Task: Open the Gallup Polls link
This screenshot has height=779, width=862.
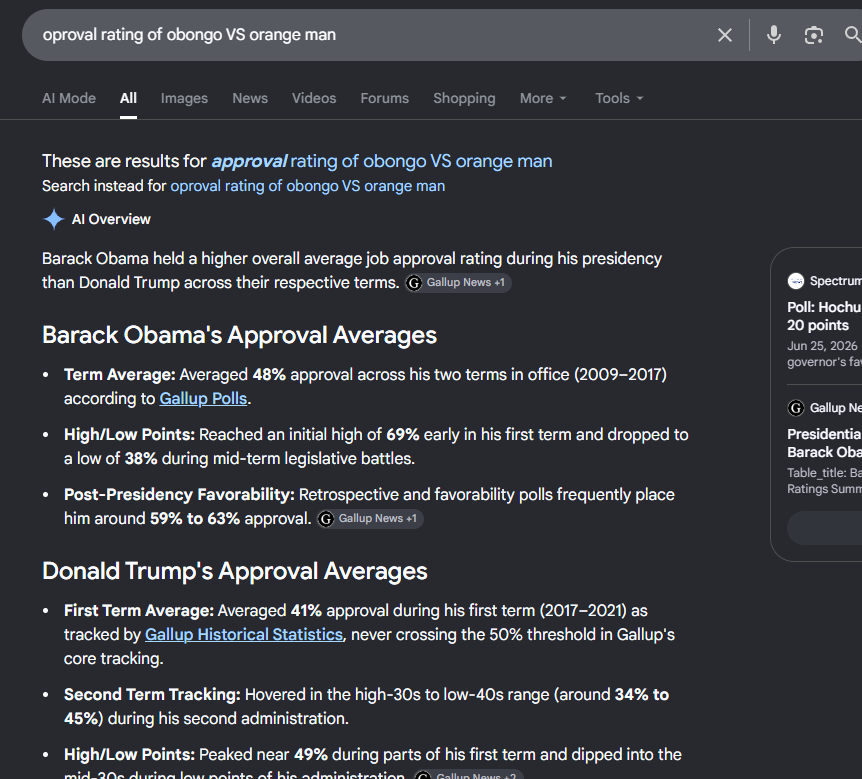Action: click(203, 399)
